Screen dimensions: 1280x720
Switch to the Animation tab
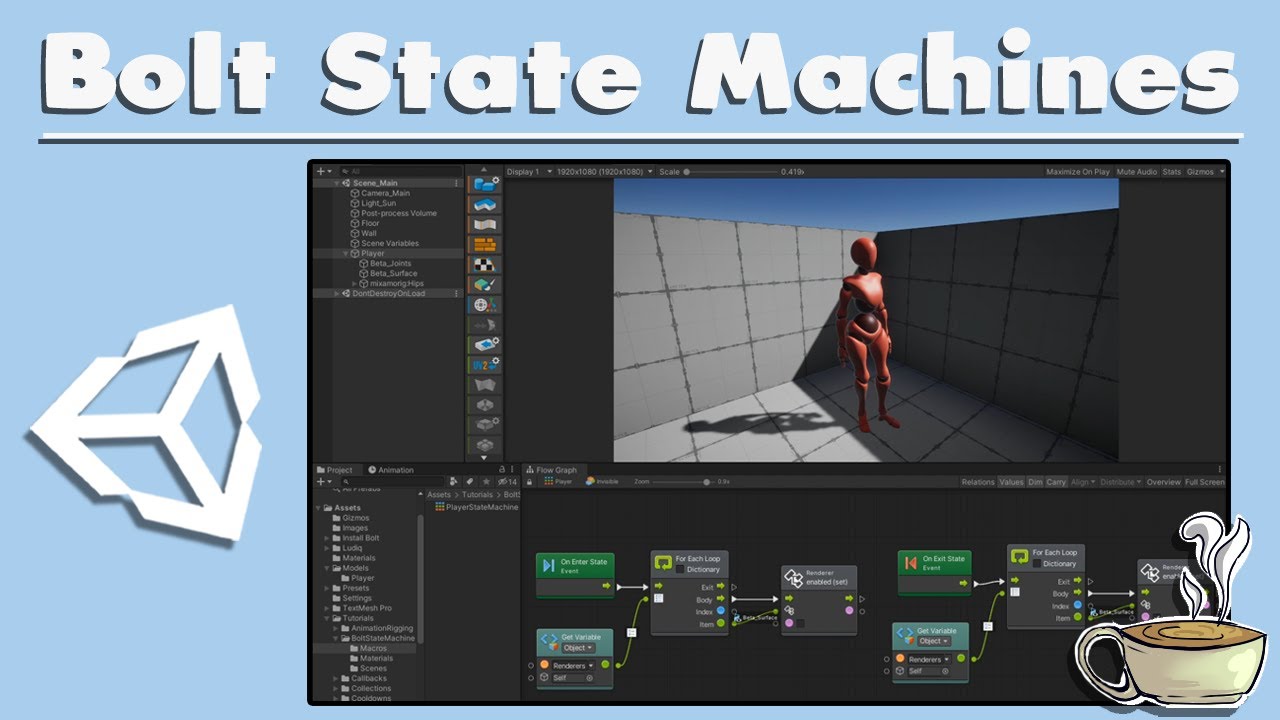point(391,470)
